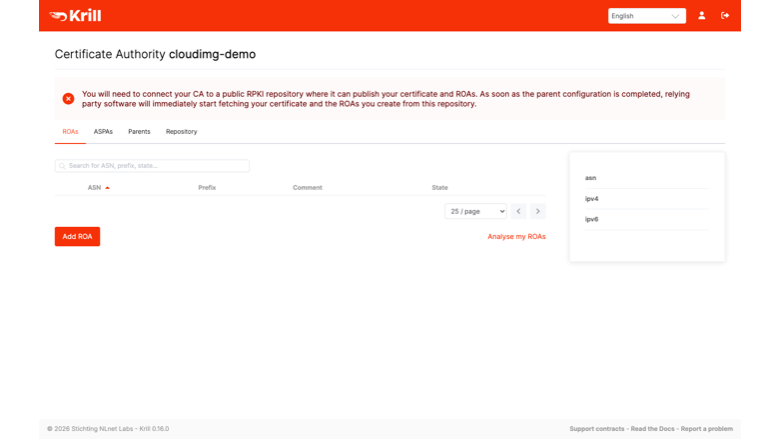780x439 pixels.
Task: Select the ROAs tab
Action: [x=70, y=132]
